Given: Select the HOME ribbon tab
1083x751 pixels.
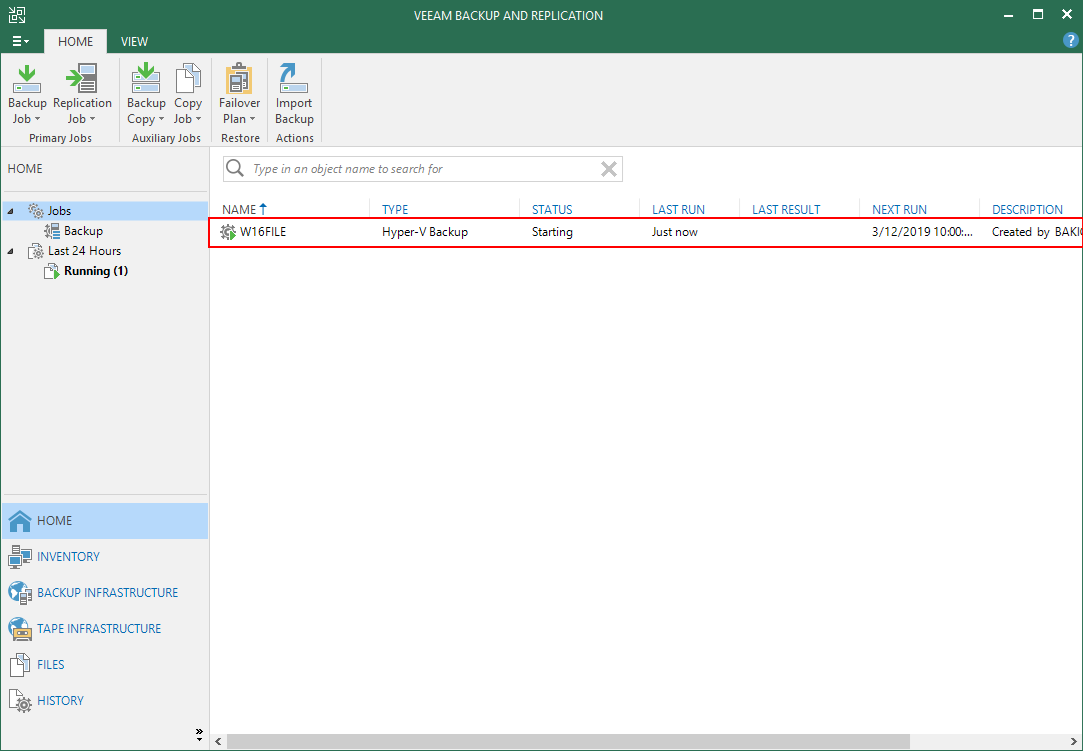Looking at the screenshot, I should [75, 41].
